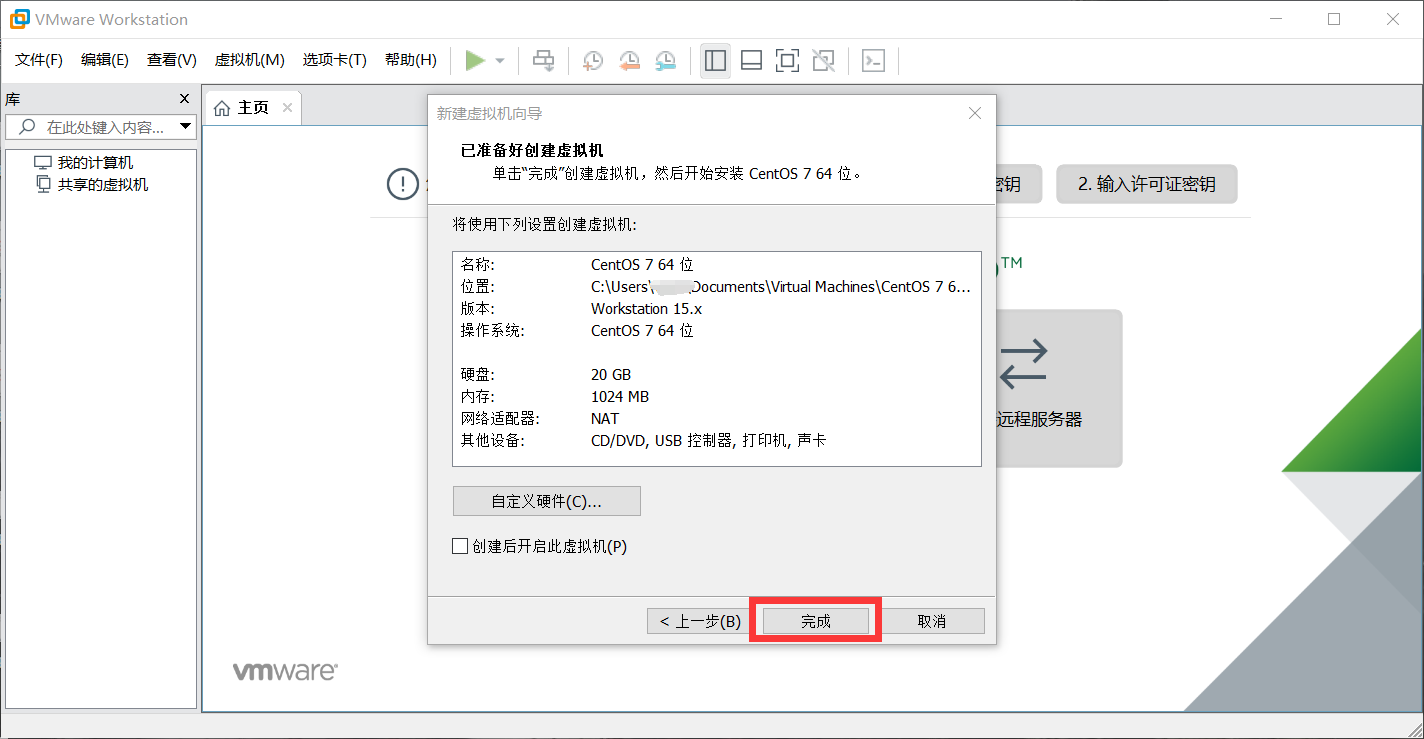Enable 创建后开启此虚拟机(P) checkbox
This screenshot has height=739, width=1424.
pos(460,546)
